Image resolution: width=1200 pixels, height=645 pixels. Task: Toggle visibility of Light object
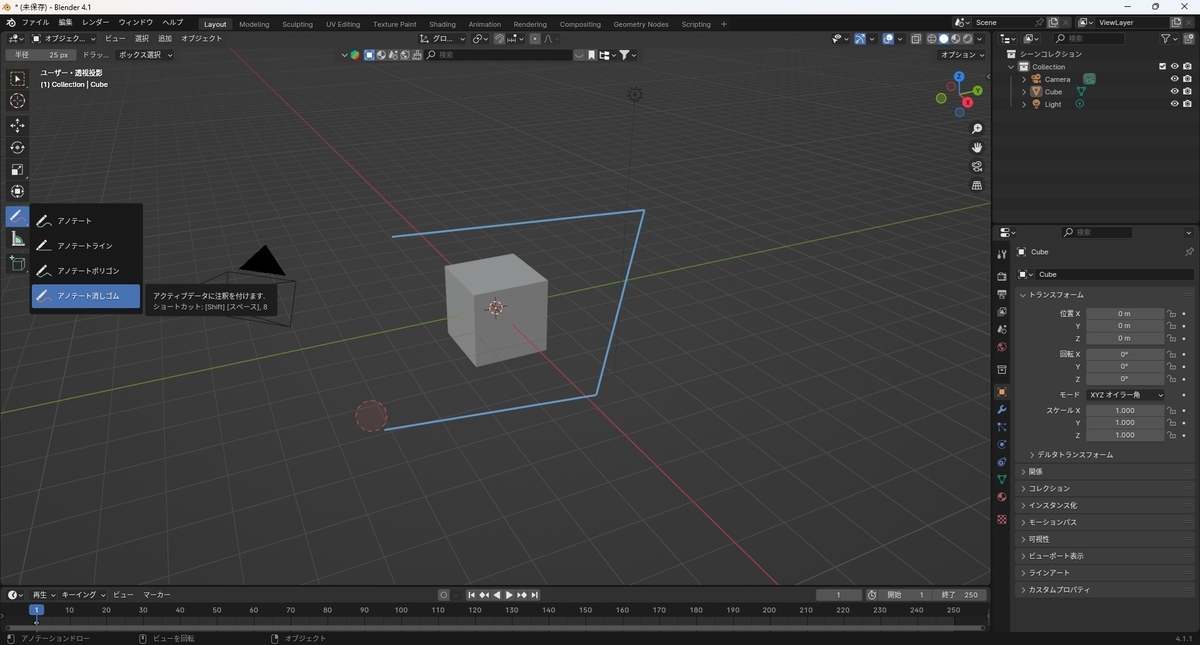[1174, 104]
